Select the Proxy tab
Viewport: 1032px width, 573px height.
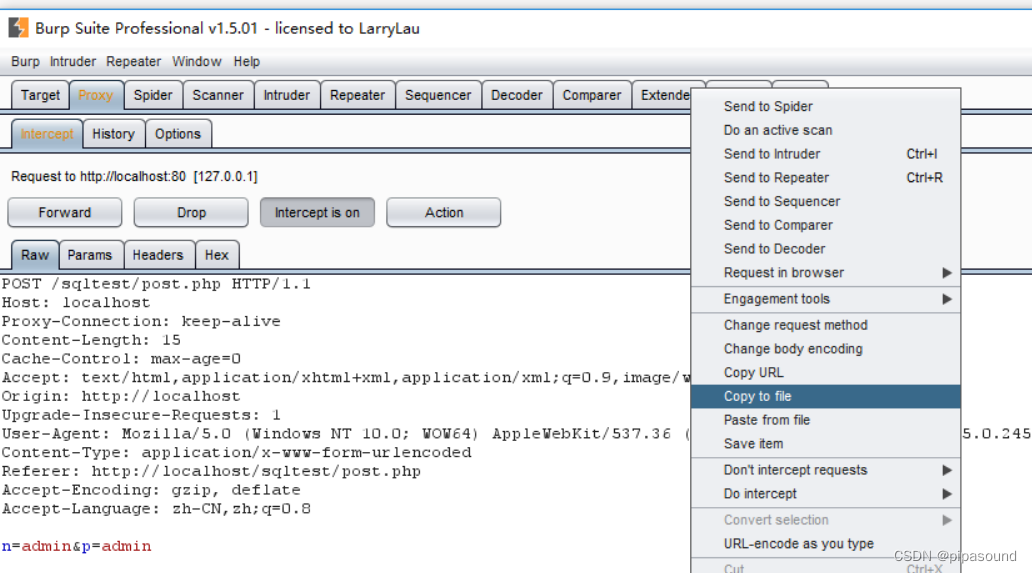(x=96, y=95)
